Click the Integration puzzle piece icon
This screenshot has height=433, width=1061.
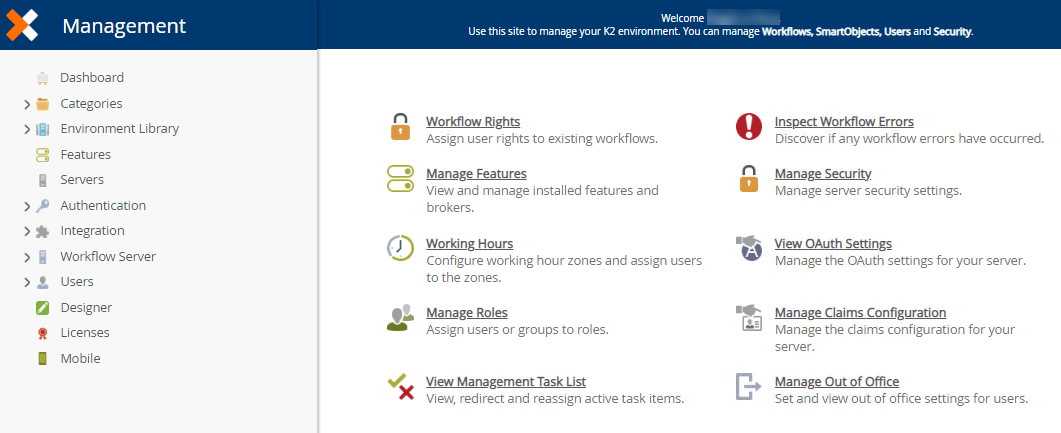43,231
